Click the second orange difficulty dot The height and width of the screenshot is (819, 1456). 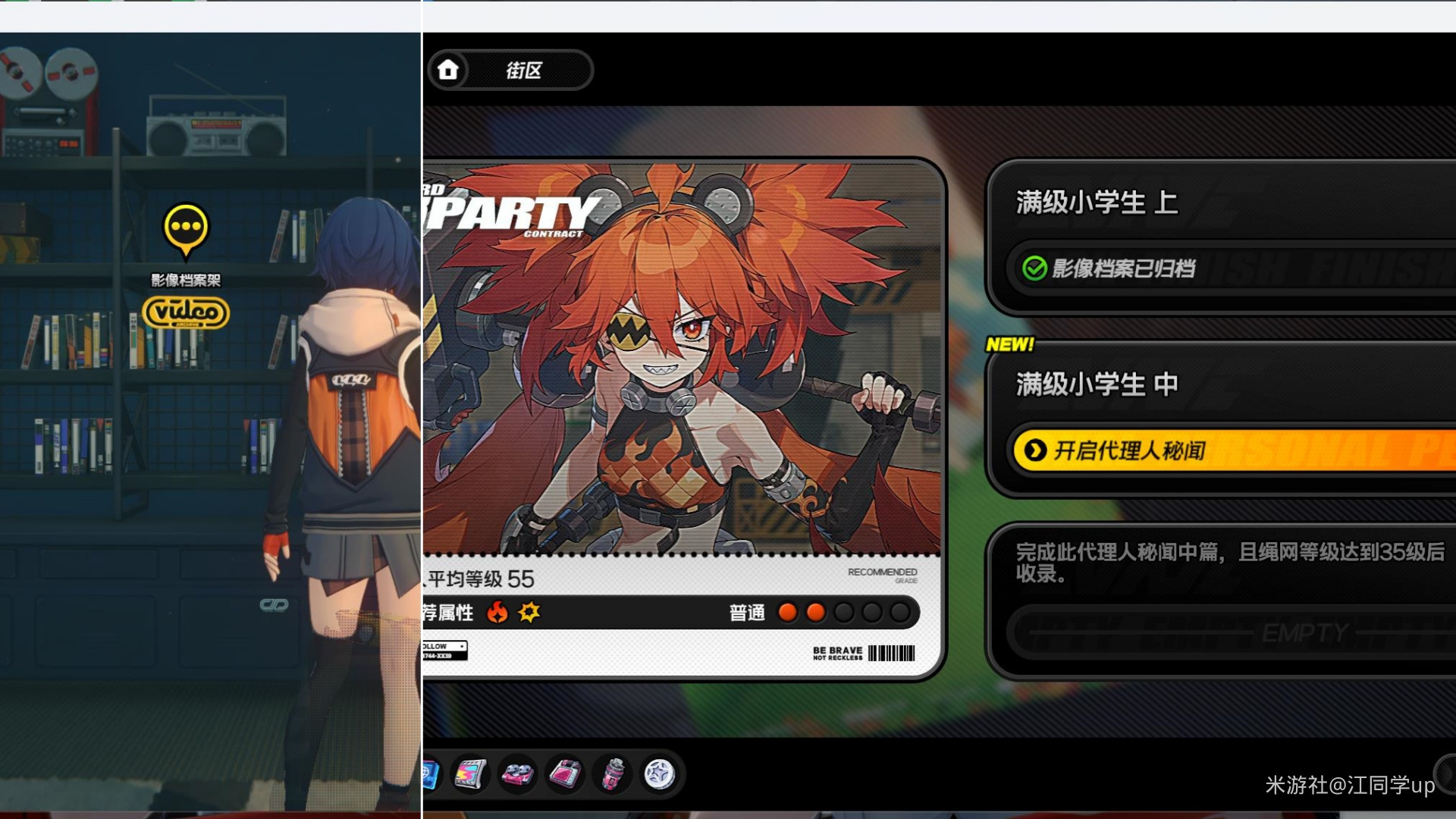coord(816,612)
